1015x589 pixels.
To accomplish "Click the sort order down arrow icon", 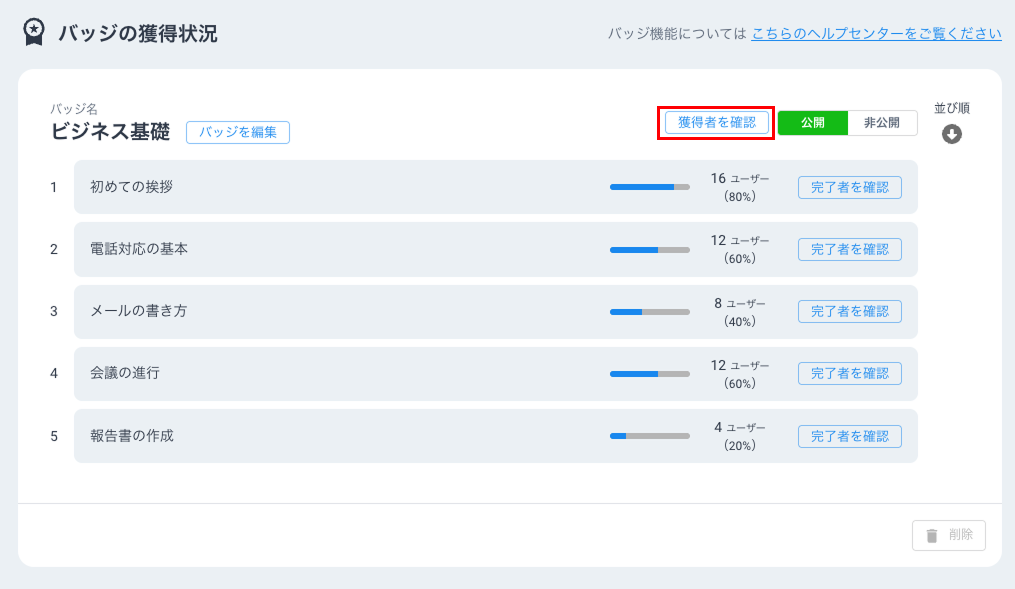I will 951,134.
